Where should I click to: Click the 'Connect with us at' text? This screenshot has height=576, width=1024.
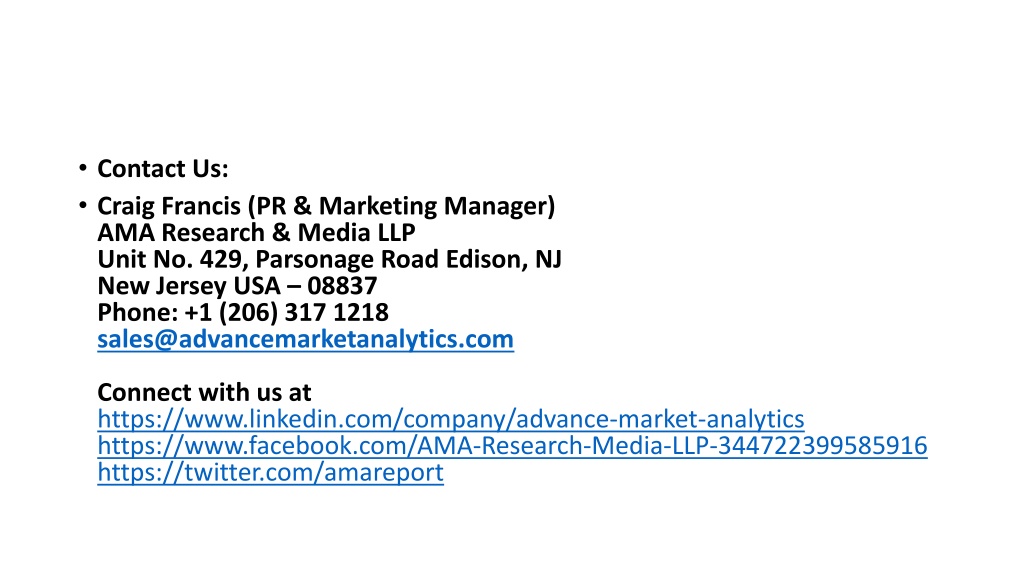204,392
